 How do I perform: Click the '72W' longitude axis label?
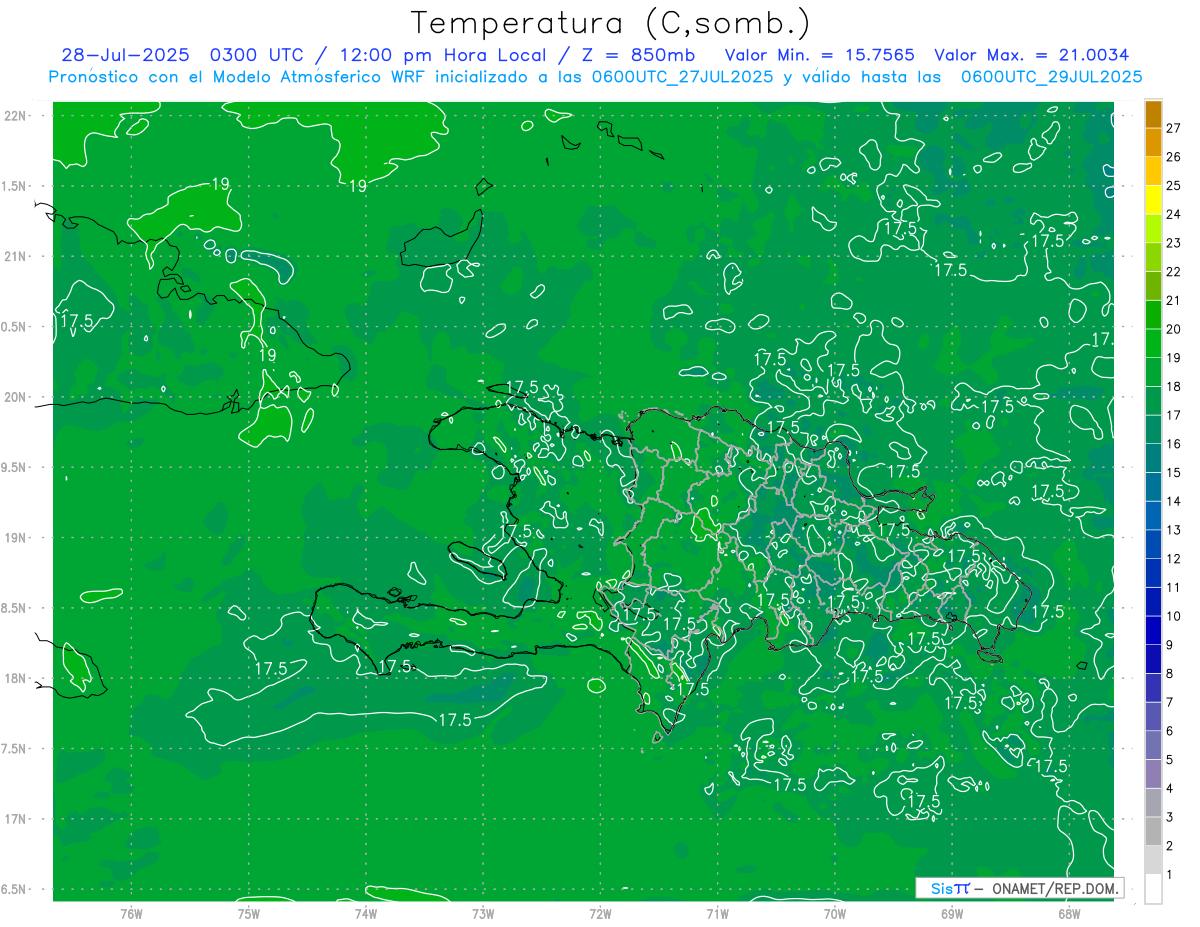coord(601,913)
